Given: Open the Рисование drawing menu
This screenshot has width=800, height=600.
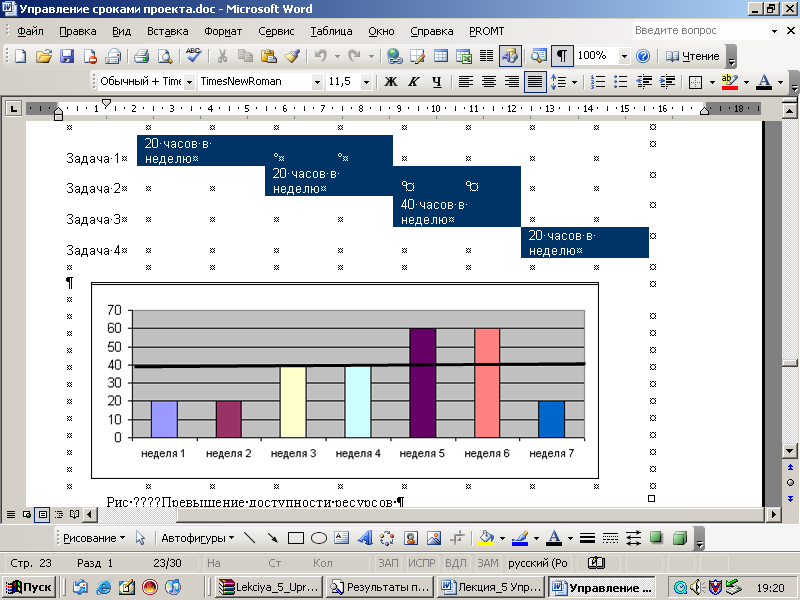Looking at the screenshot, I should coord(93,538).
